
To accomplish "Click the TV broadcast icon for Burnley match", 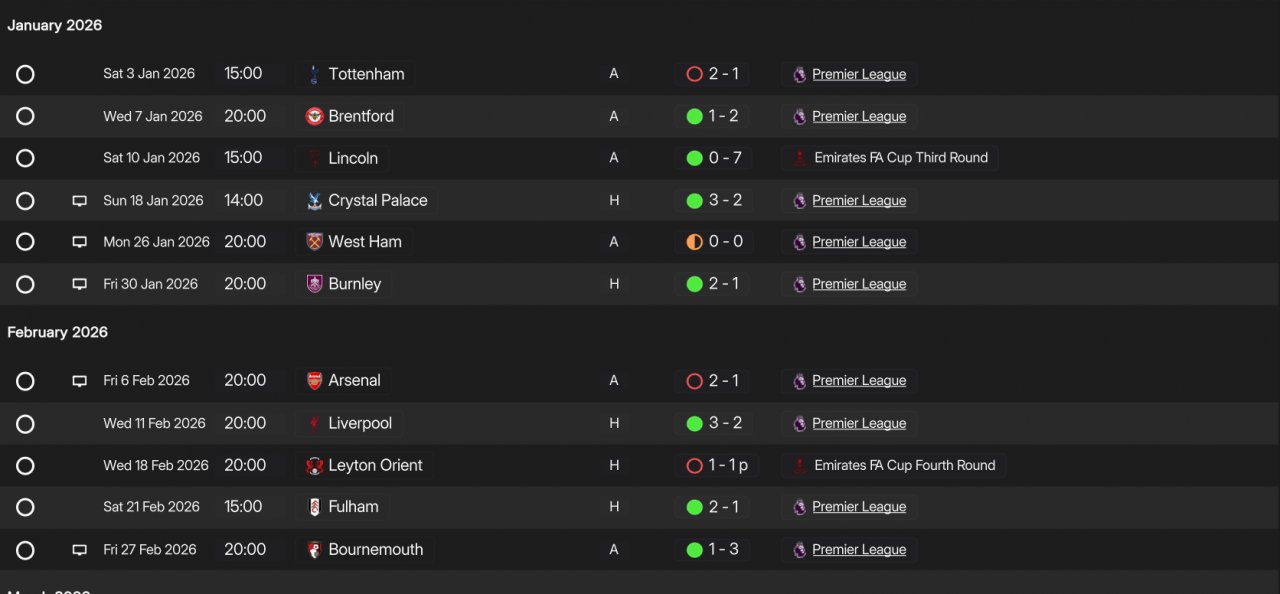I will 80,284.
